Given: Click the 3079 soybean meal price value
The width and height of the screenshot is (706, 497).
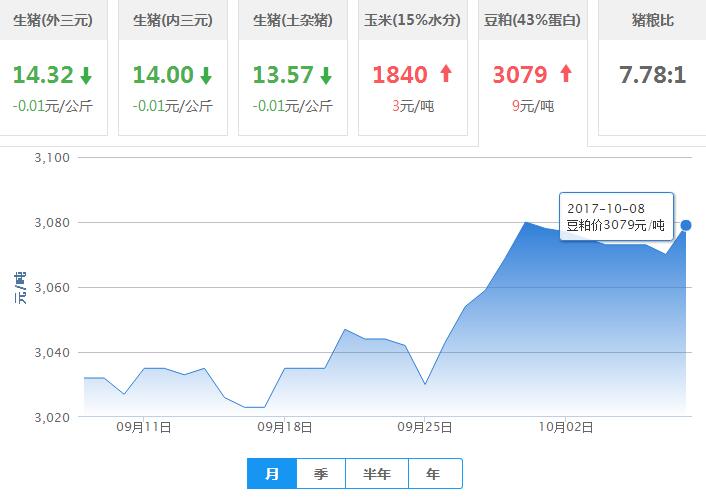Looking at the screenshot, I should coord(520,75).
